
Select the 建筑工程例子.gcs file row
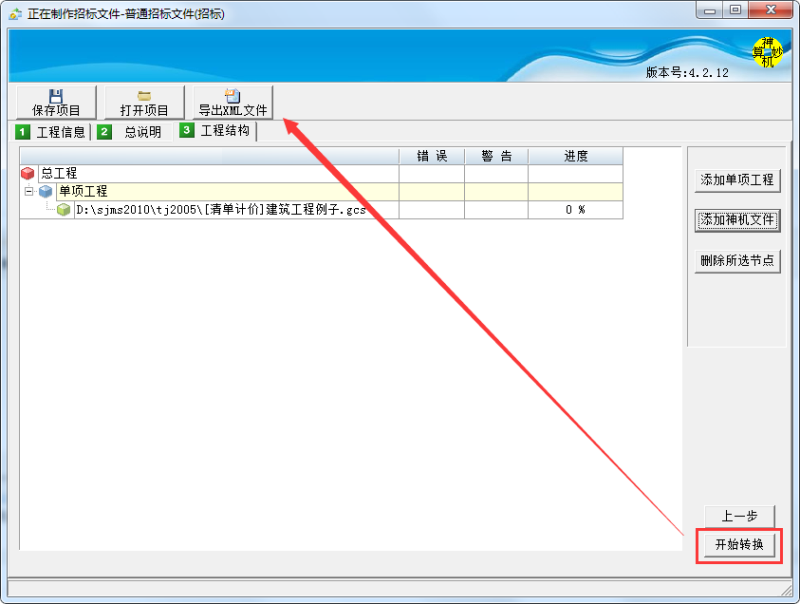[221, 210]
